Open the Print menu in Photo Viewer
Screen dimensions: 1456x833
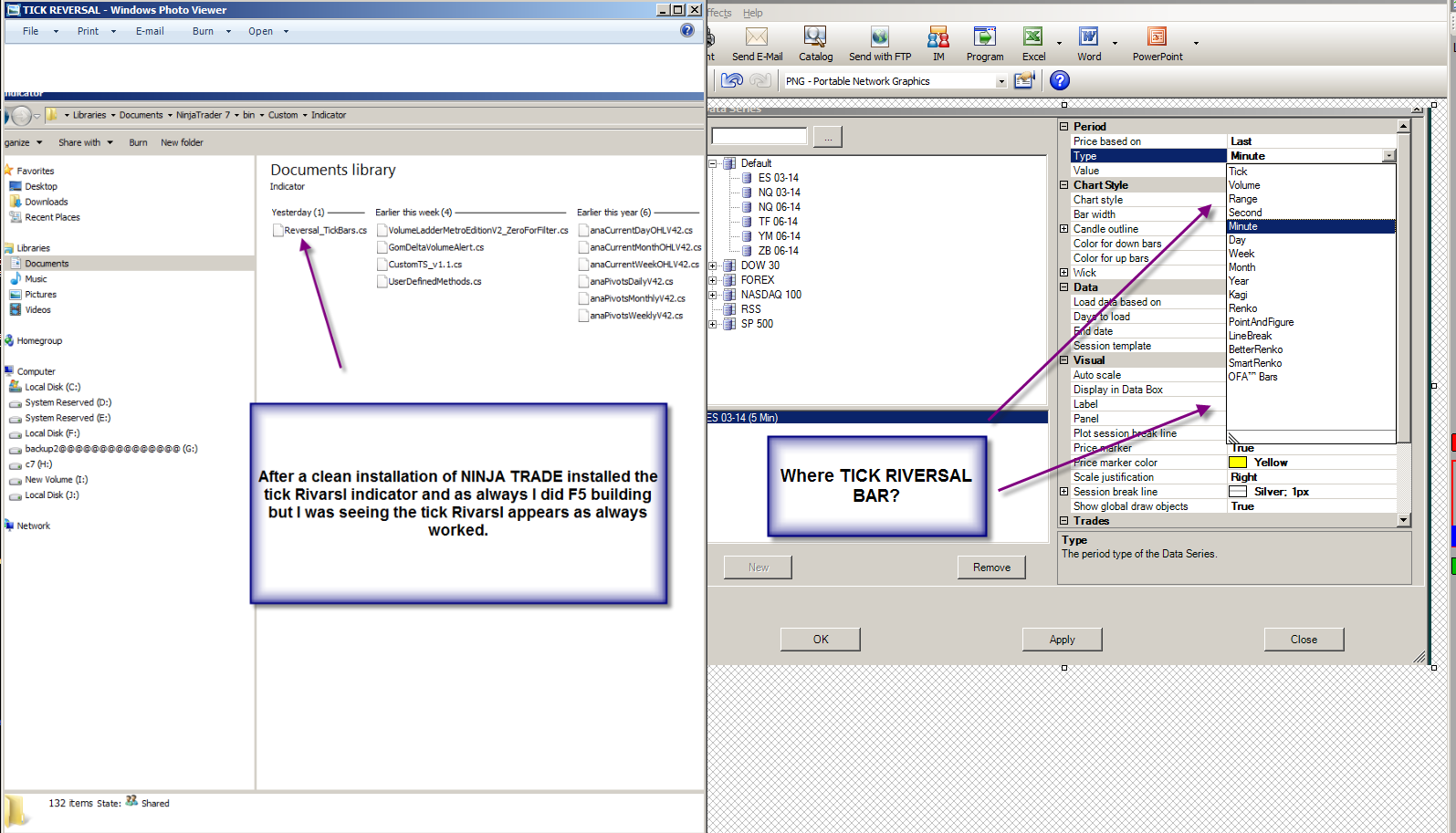coord(89,31)
